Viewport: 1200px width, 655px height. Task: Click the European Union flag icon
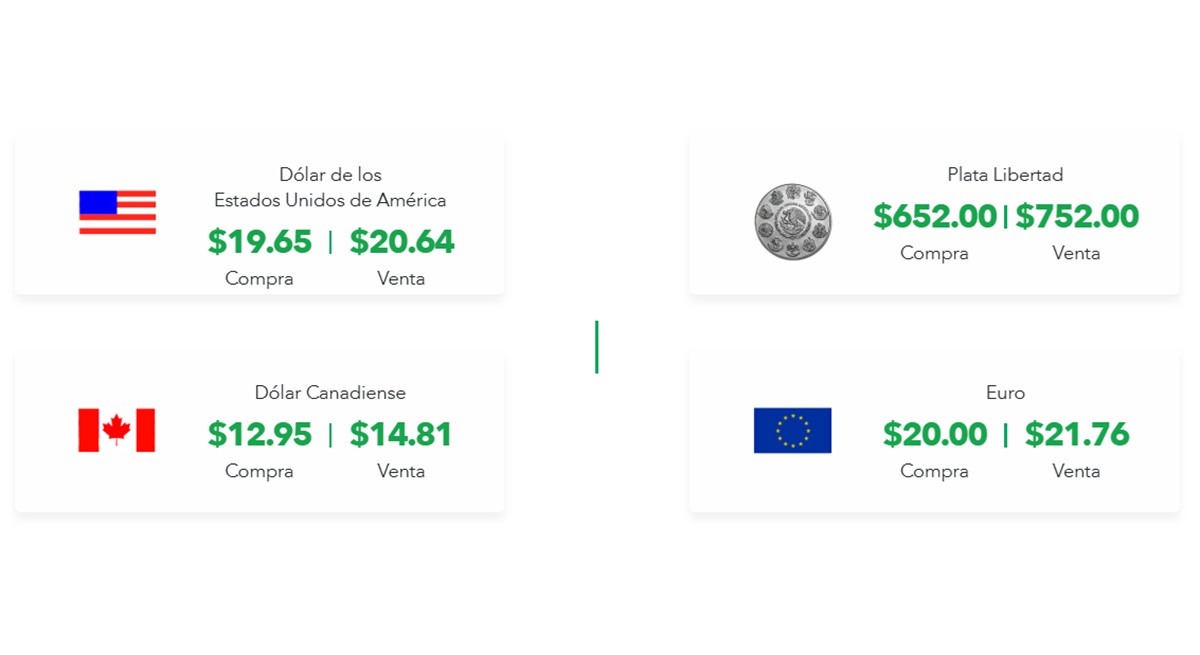point(792,430)
